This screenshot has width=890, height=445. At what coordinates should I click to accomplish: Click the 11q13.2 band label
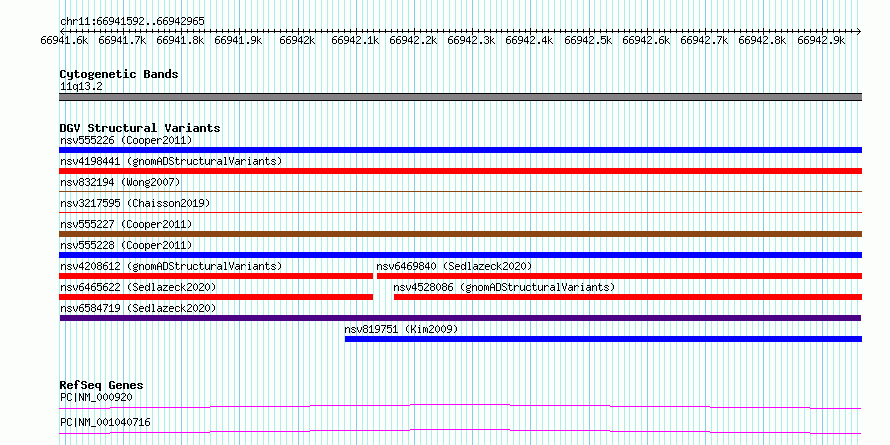tap(81, 87)
